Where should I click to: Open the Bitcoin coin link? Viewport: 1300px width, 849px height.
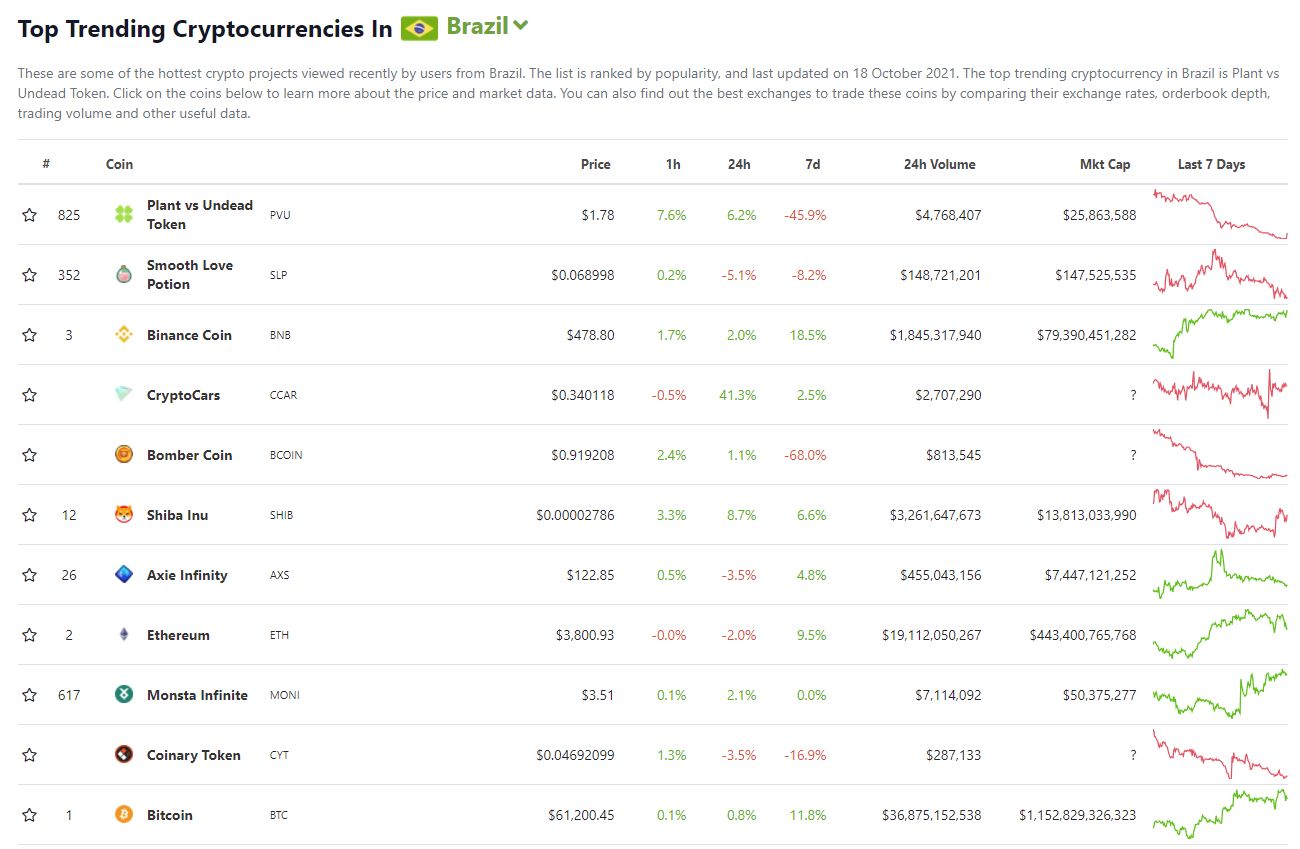169,815
